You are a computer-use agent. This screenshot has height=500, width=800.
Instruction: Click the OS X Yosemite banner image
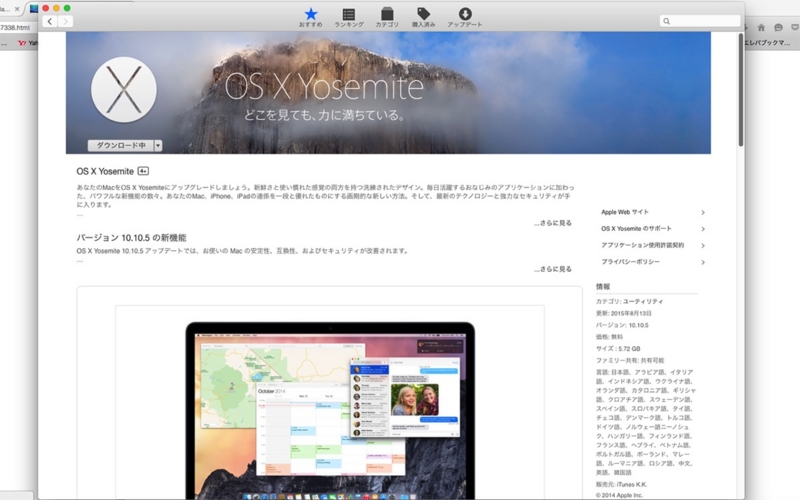click(388, 93)
